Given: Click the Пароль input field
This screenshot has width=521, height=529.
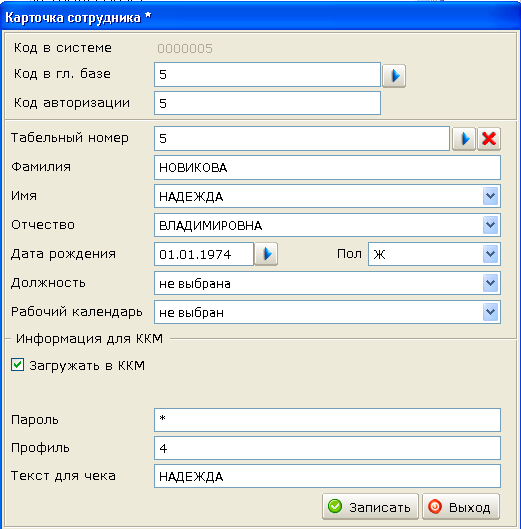Looking at the screenshot, I should click(327, 420).
